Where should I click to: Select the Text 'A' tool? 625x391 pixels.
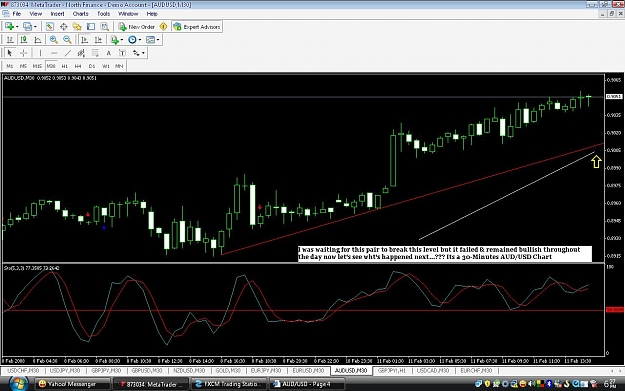(x=108, y=53)
